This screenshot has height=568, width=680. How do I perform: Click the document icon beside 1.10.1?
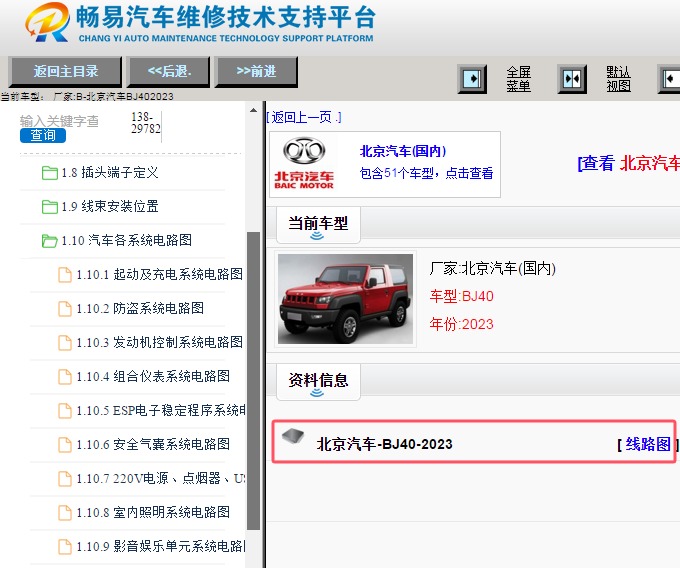(x=65, y=274)
